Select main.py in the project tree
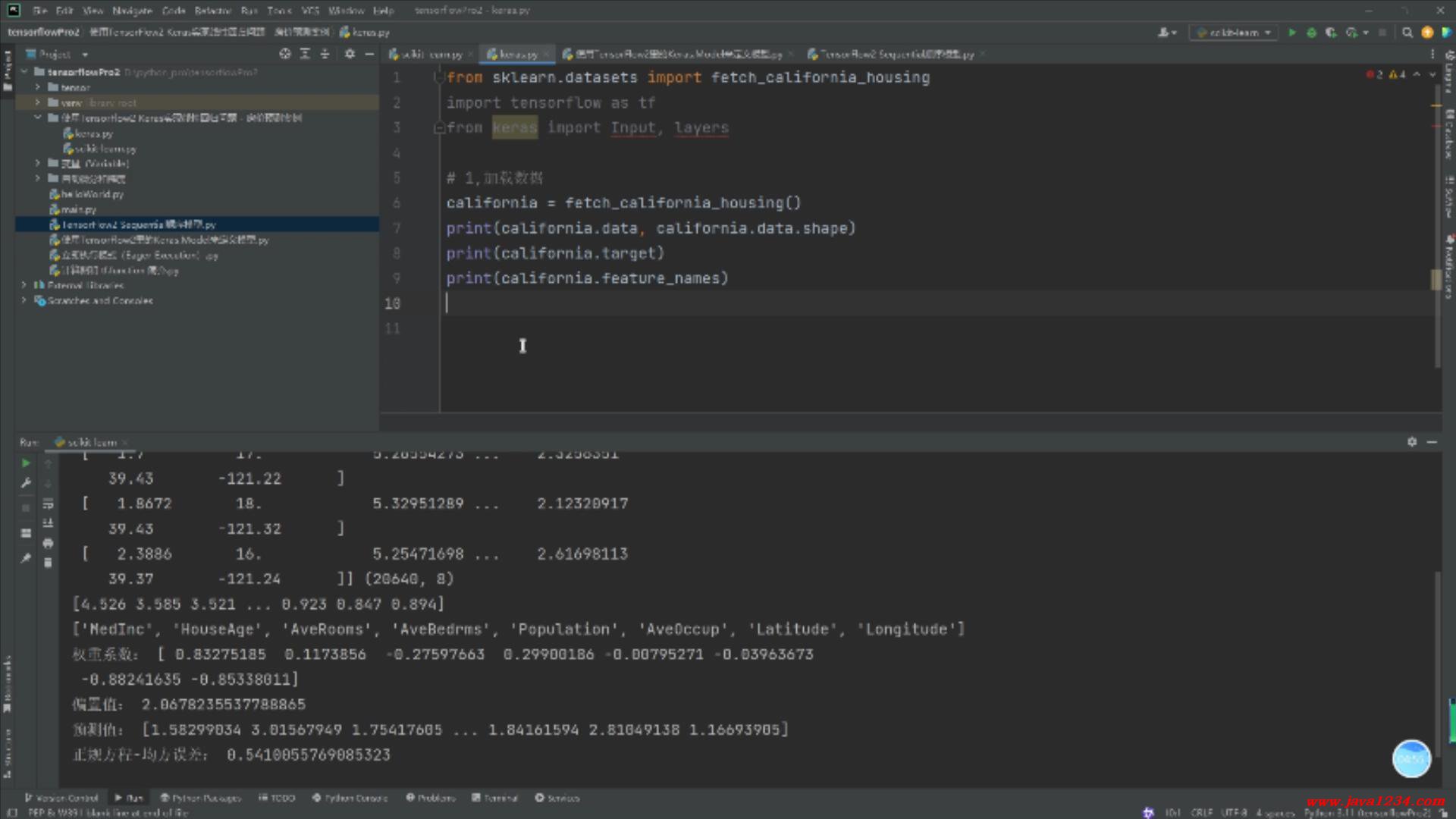The height and width of the screenshot is (819, 1456). pos(78,209)
